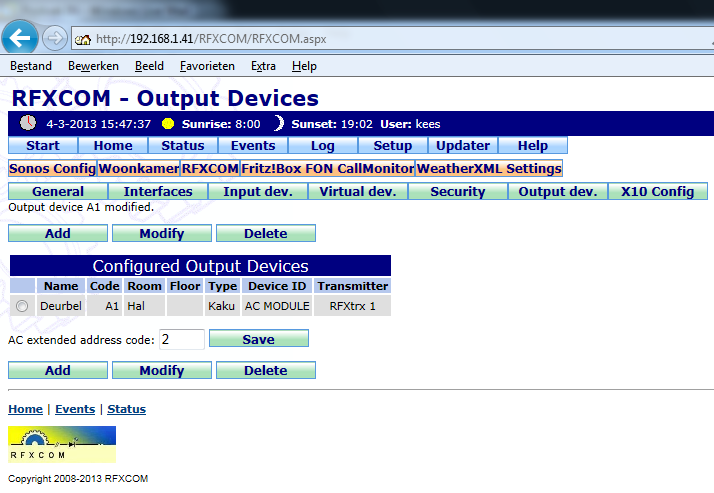714x493 pixels.
Task: Click the Deurbel name cell
Action: point(61,306)
